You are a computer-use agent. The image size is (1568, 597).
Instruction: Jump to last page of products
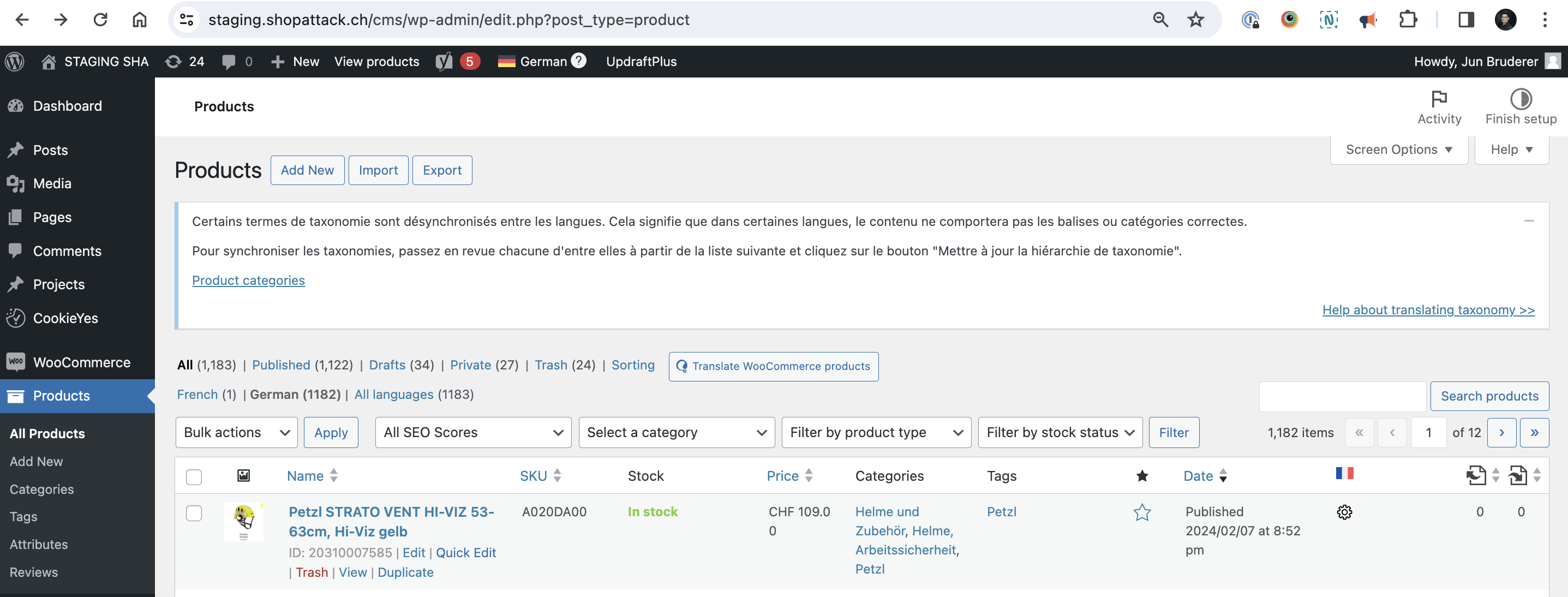tap(1534, 433)
